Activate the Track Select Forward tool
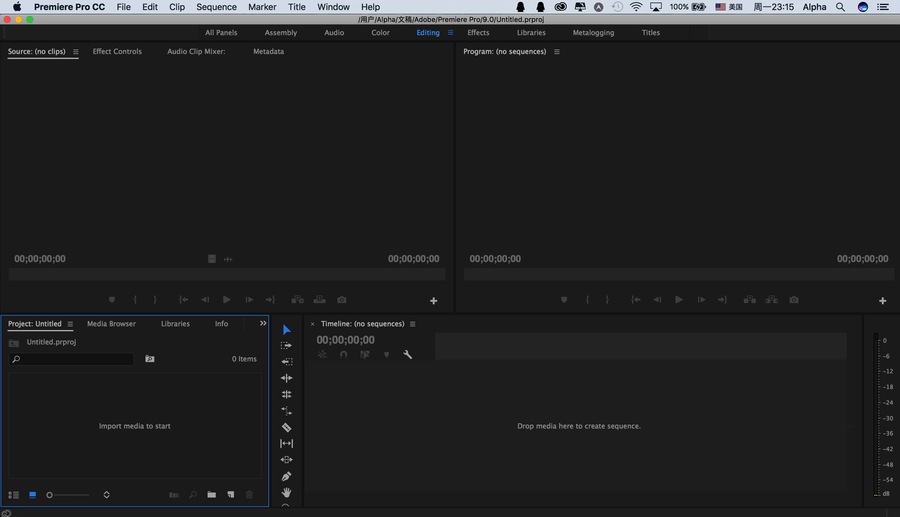This screenshot has width=900, height=517. coord(286,345)
